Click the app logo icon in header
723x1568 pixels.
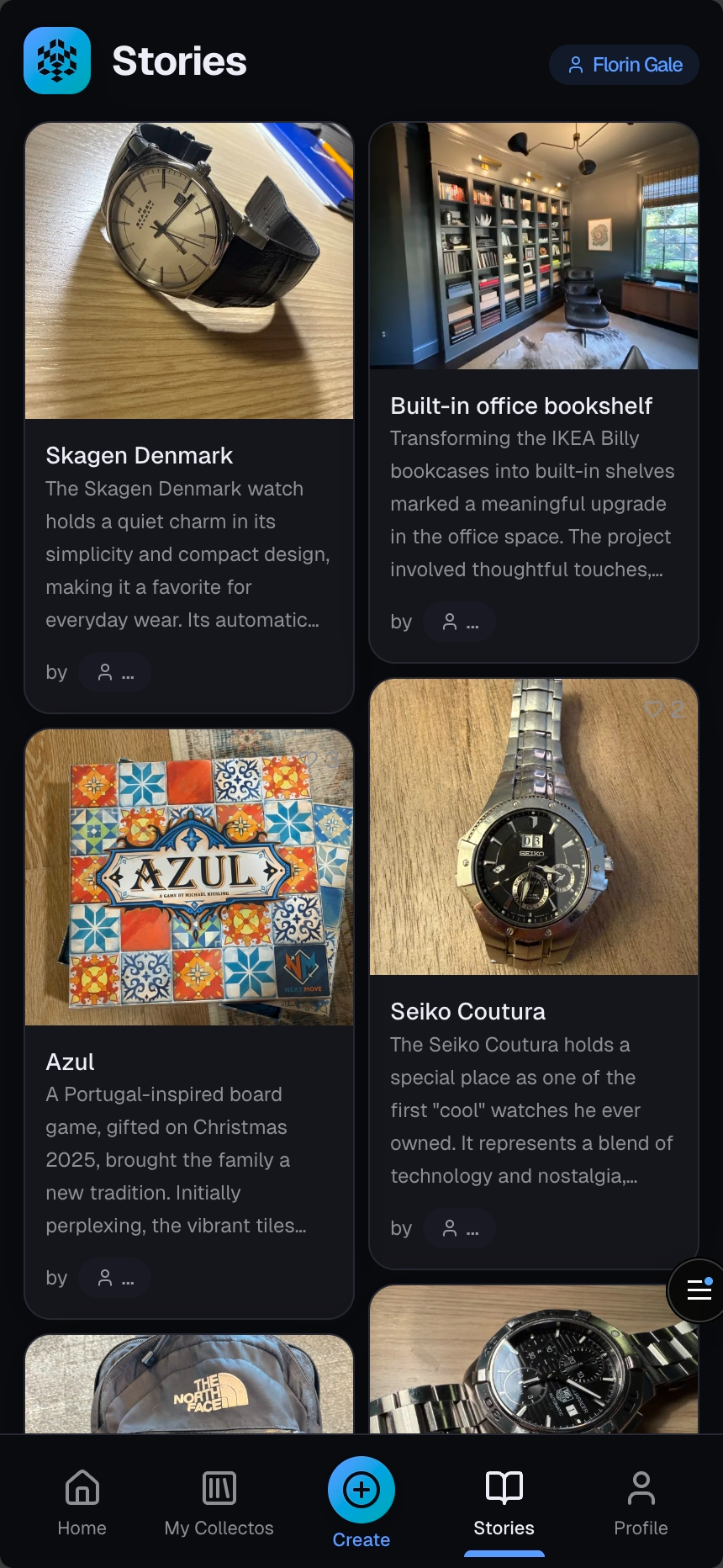pos(57,61)
